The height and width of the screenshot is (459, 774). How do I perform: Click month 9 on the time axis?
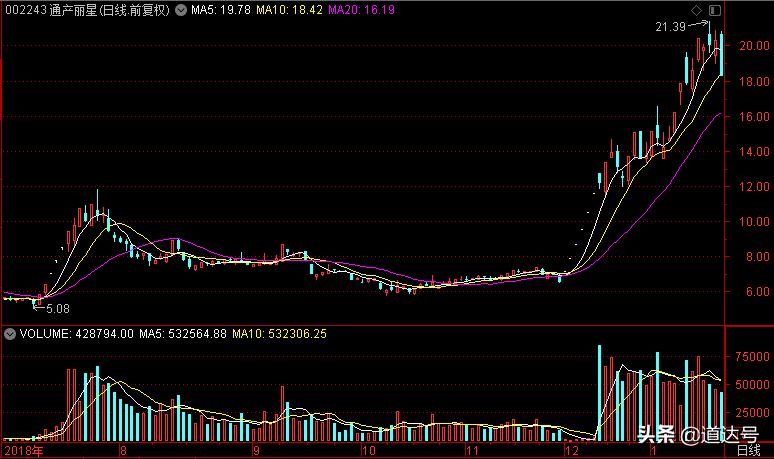tap(256, 451)
